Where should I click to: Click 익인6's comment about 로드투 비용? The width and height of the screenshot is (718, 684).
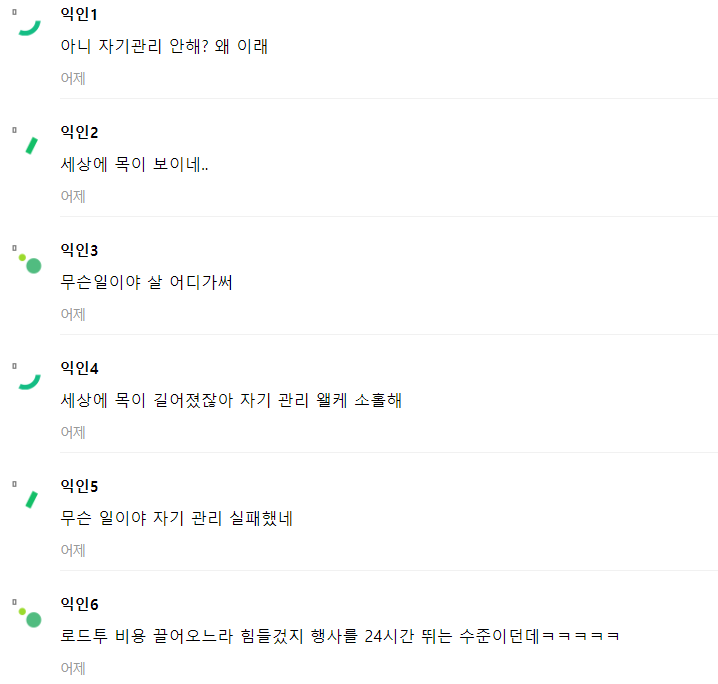tap(340, 636)
